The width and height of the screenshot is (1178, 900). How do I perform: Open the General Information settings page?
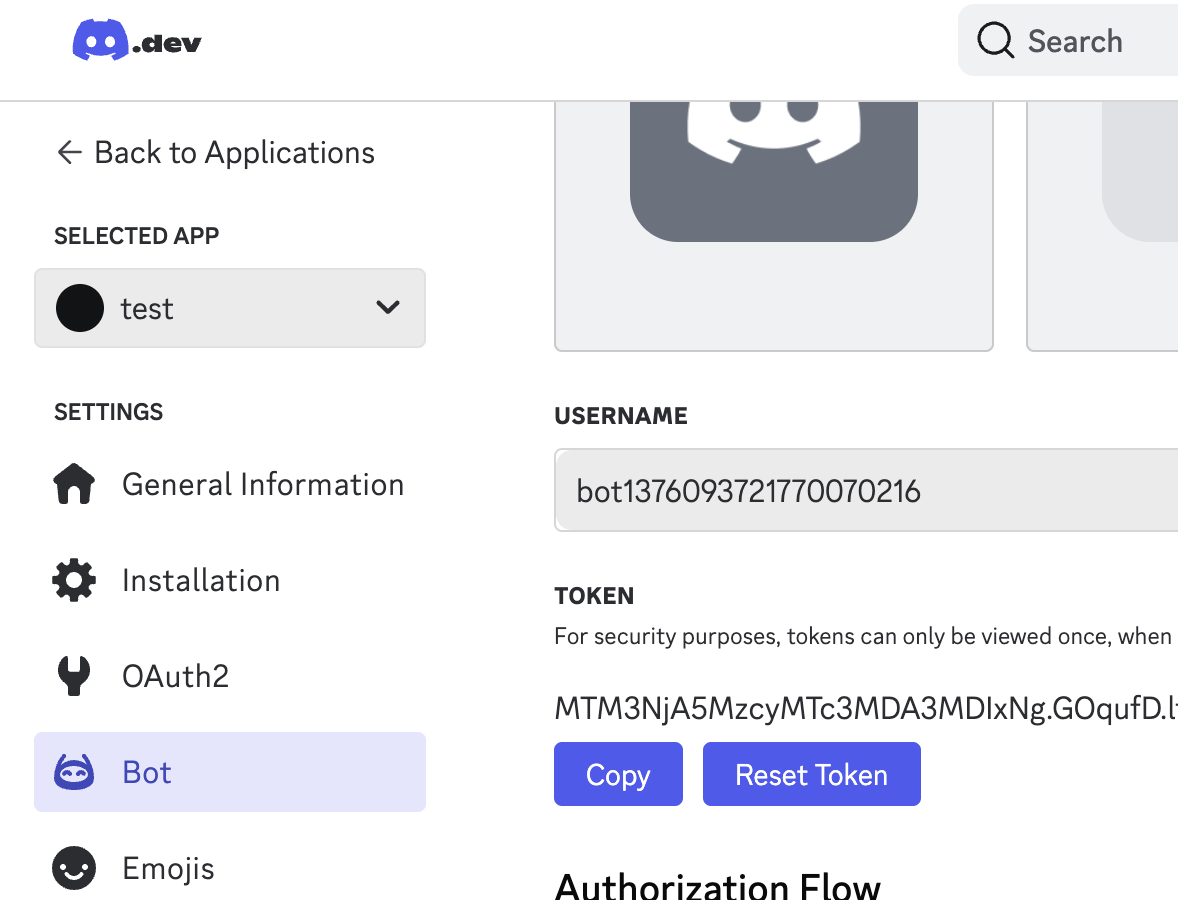tap(262, 485)
